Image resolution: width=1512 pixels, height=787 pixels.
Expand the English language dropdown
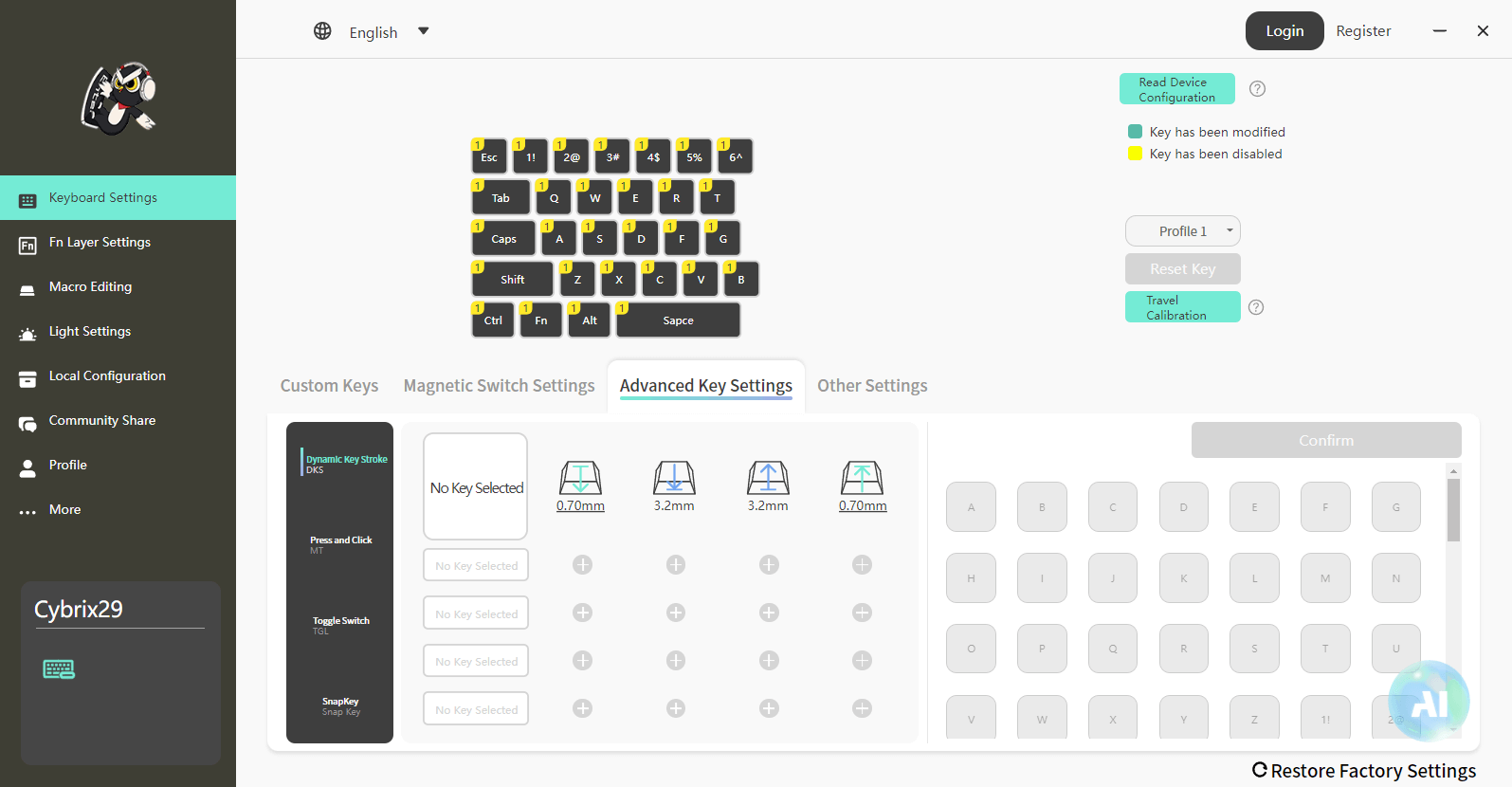click(424, 31)
